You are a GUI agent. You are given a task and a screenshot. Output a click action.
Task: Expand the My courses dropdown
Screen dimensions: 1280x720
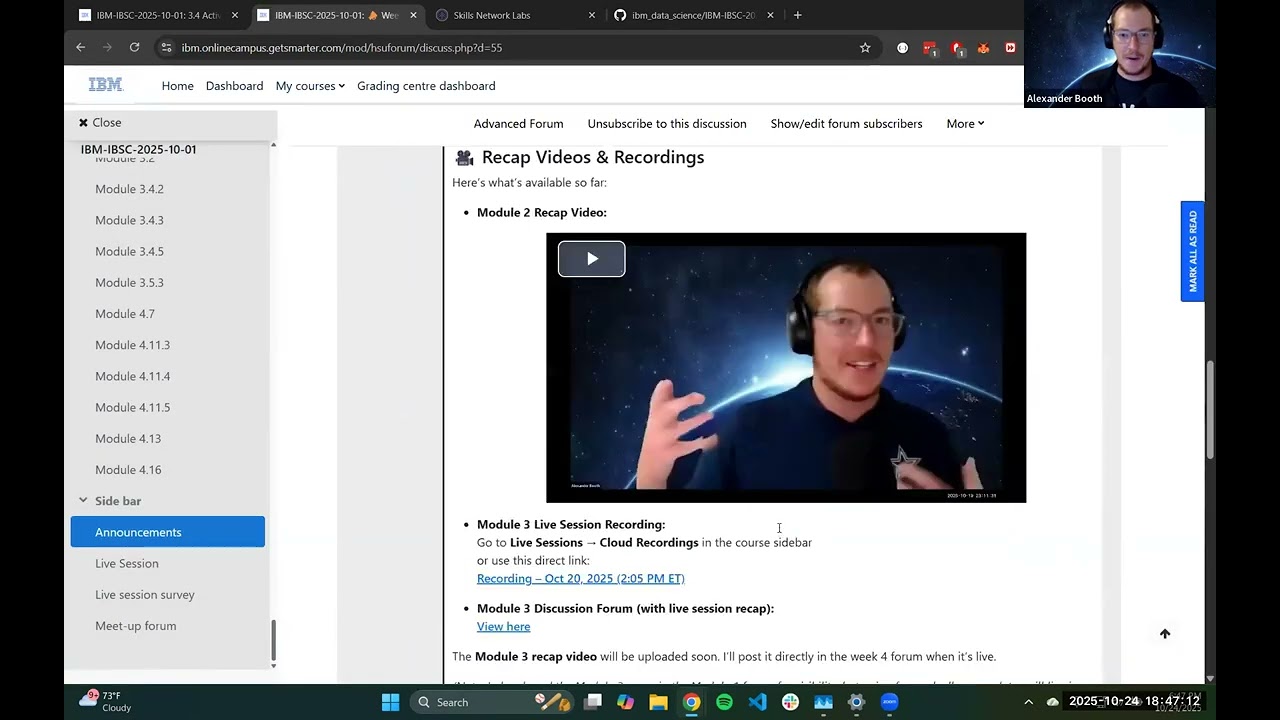pos(310,86)
